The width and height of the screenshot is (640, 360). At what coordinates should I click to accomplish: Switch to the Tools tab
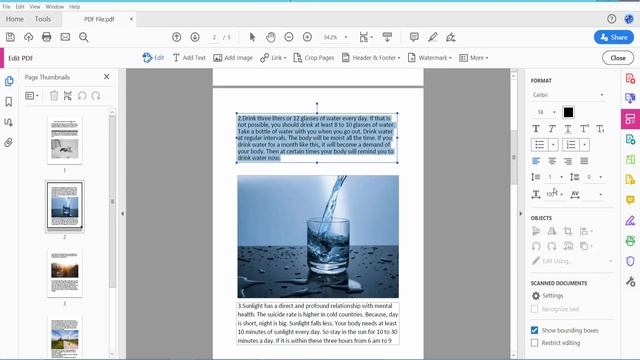pos(43,19)
